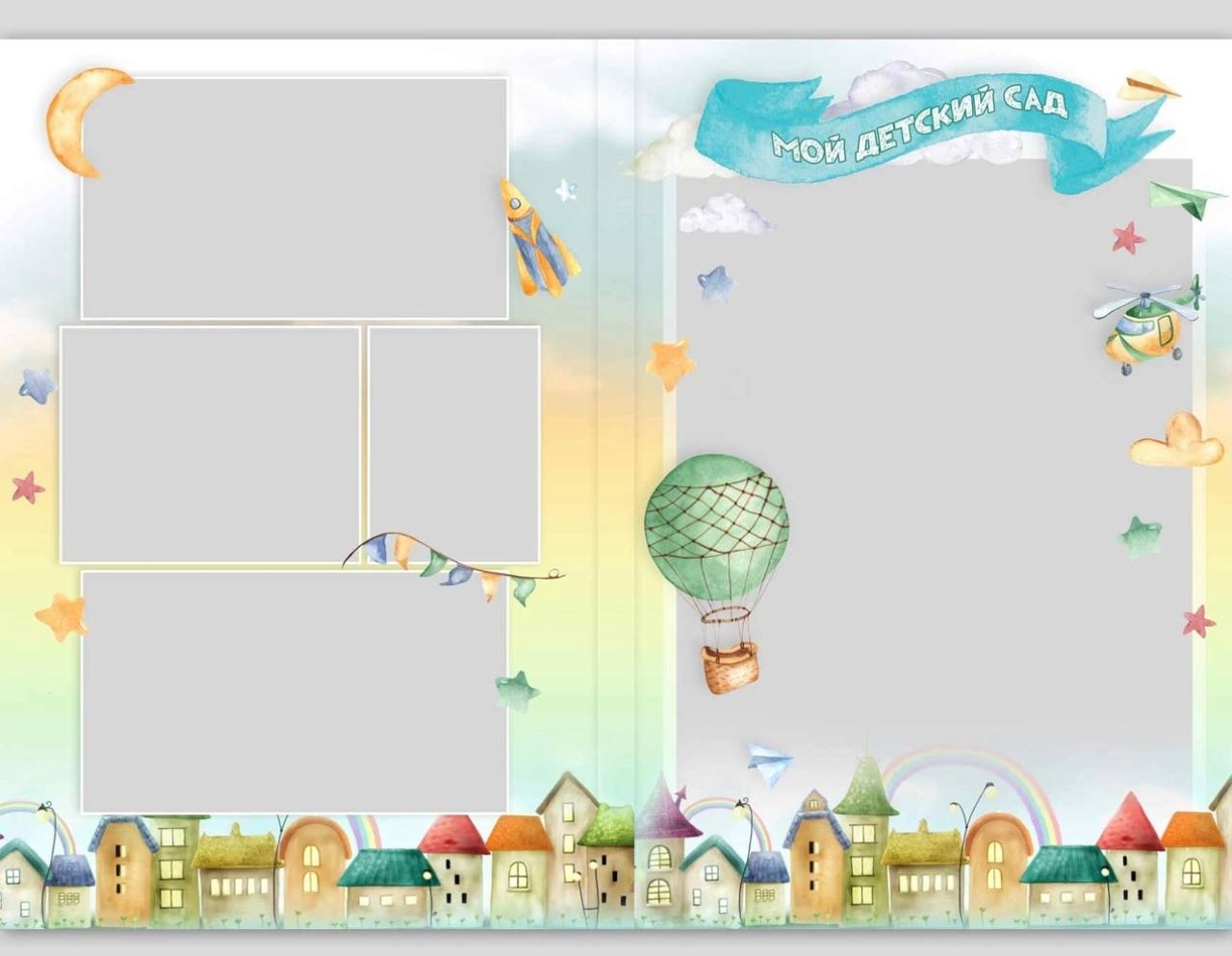1232x956 pixels.
Task: Select the photo frame beside the crescent moon
Action: click(294, 197)
